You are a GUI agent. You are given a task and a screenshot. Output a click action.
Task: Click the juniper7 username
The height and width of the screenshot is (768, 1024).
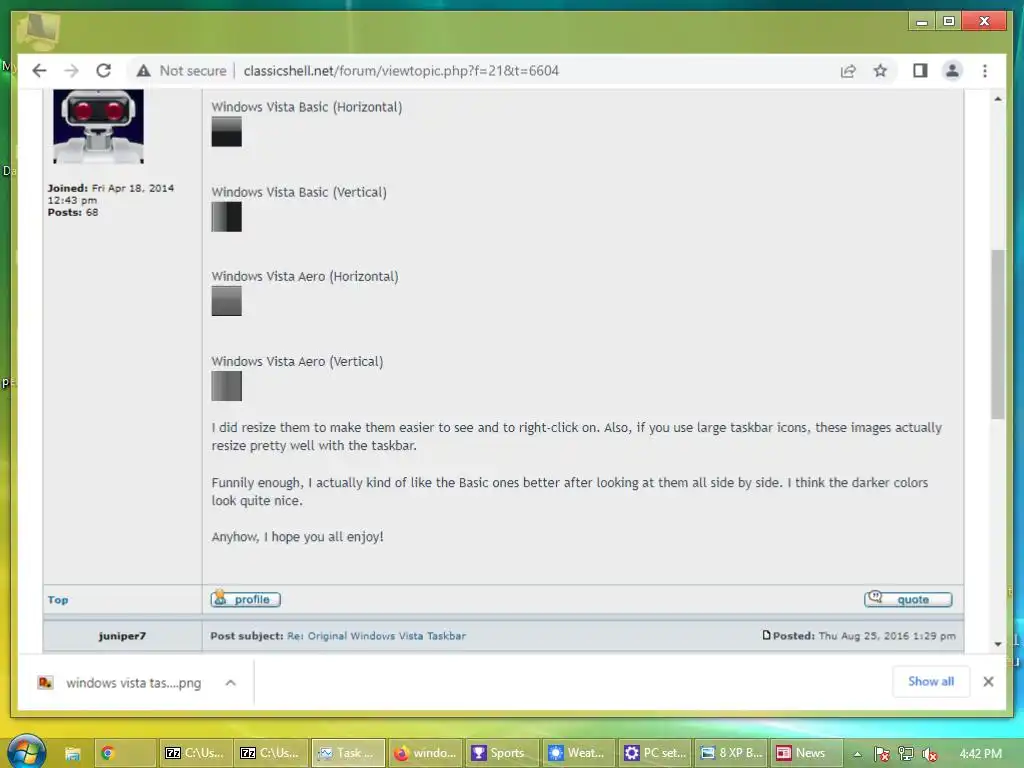(x=122, y=635)
